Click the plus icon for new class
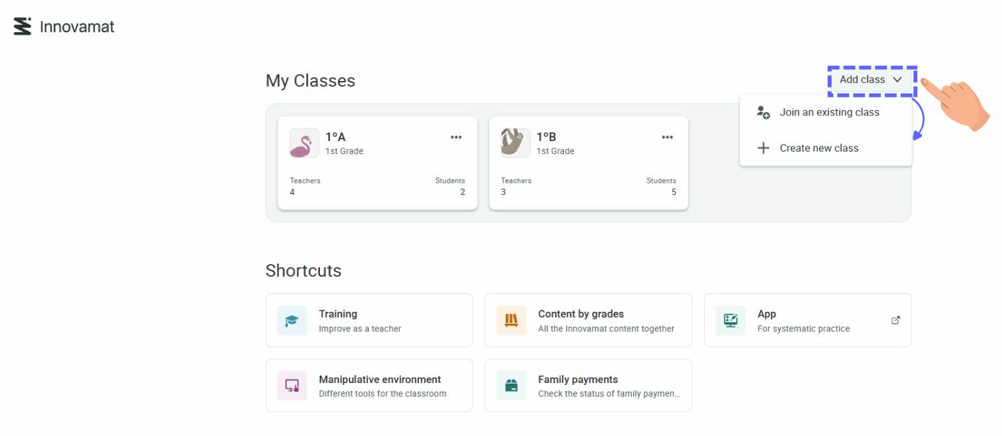 [x=763, y=148]
